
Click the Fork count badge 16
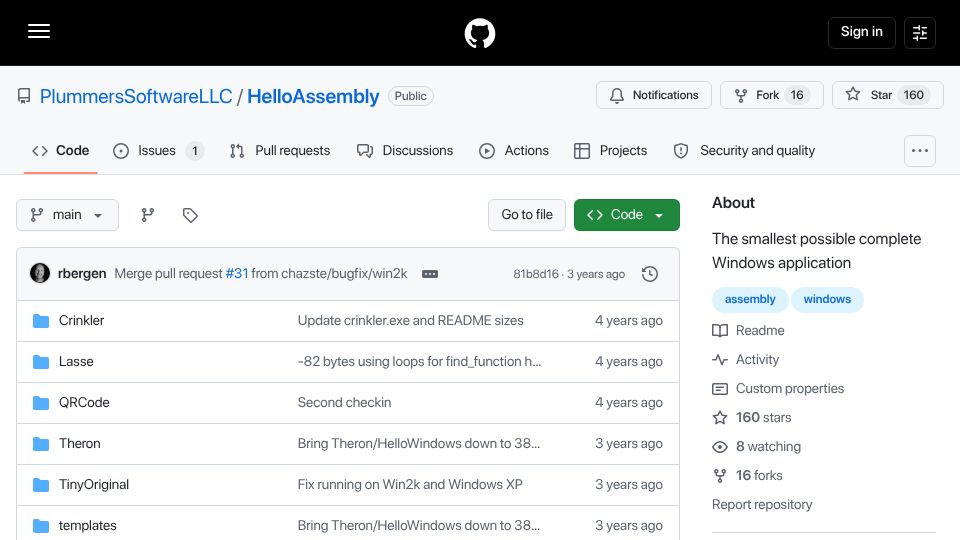(x=797, y=95)
